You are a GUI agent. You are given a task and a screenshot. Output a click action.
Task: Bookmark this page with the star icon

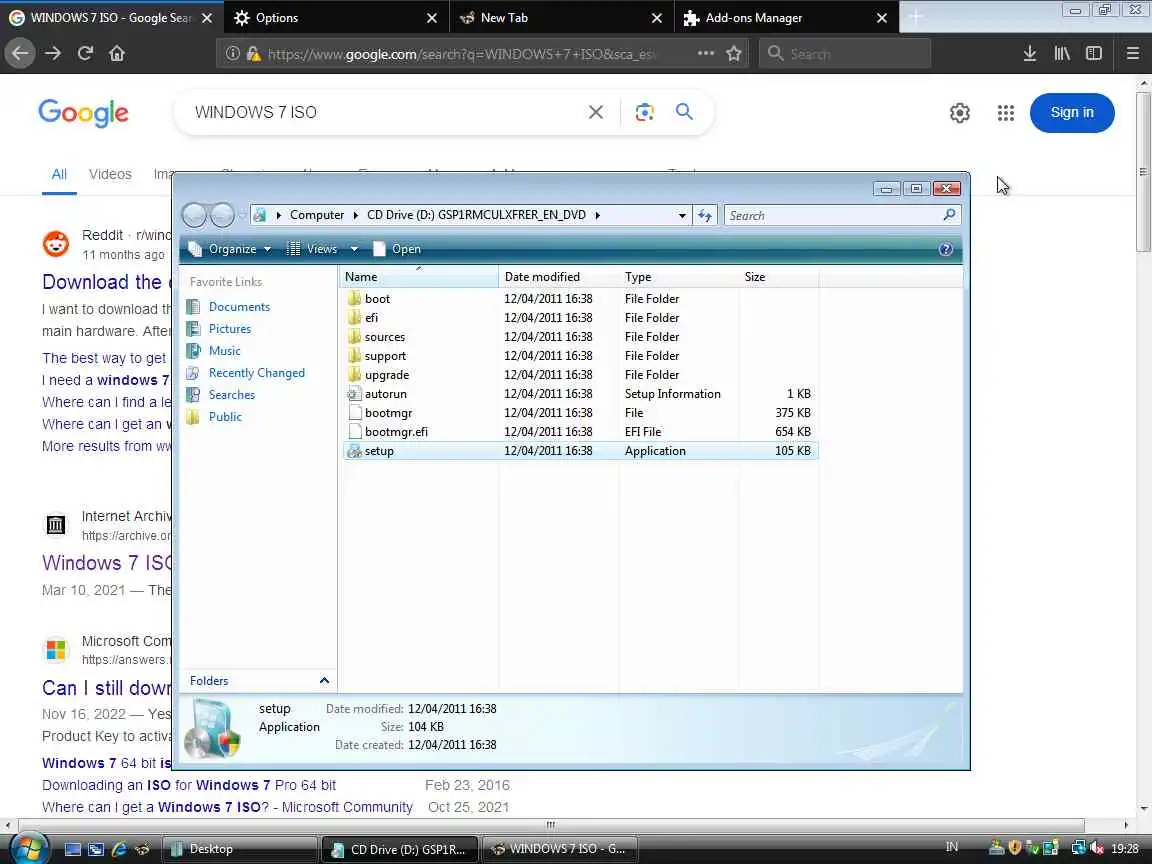[733, 53]
